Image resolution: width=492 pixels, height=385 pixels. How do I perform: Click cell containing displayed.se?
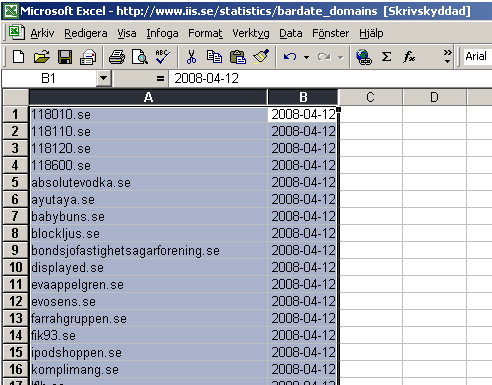click(148, 267)
